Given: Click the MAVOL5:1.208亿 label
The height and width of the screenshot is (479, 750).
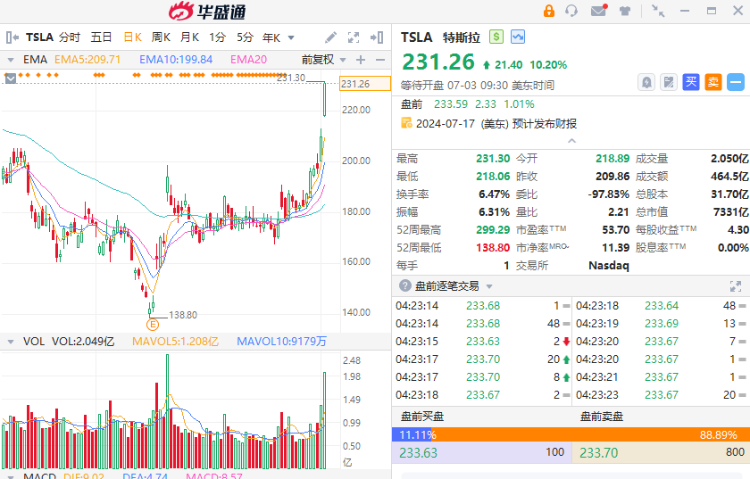Looking at the screenshot, I should pos(176,342).
